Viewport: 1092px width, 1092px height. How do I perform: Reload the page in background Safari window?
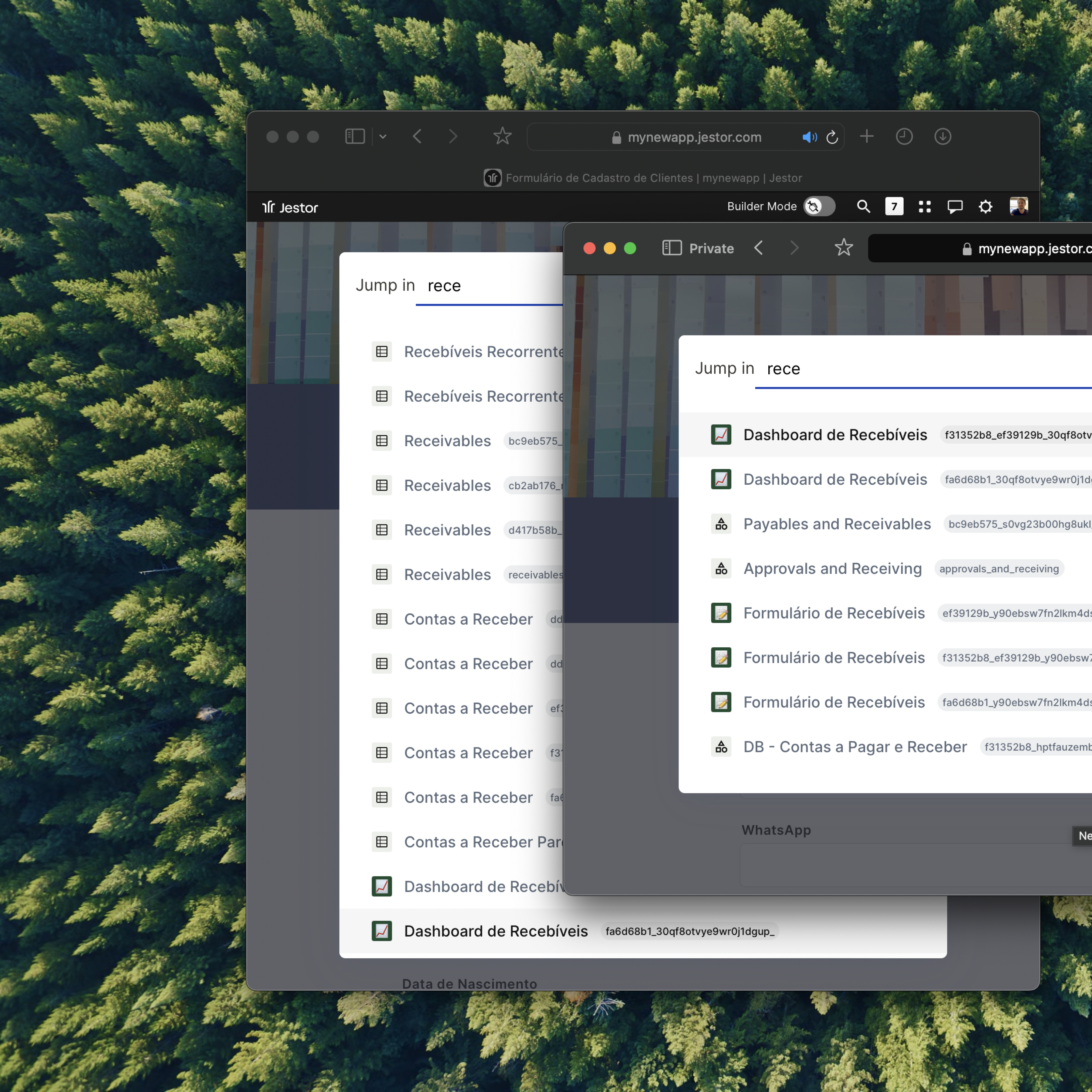832,137
